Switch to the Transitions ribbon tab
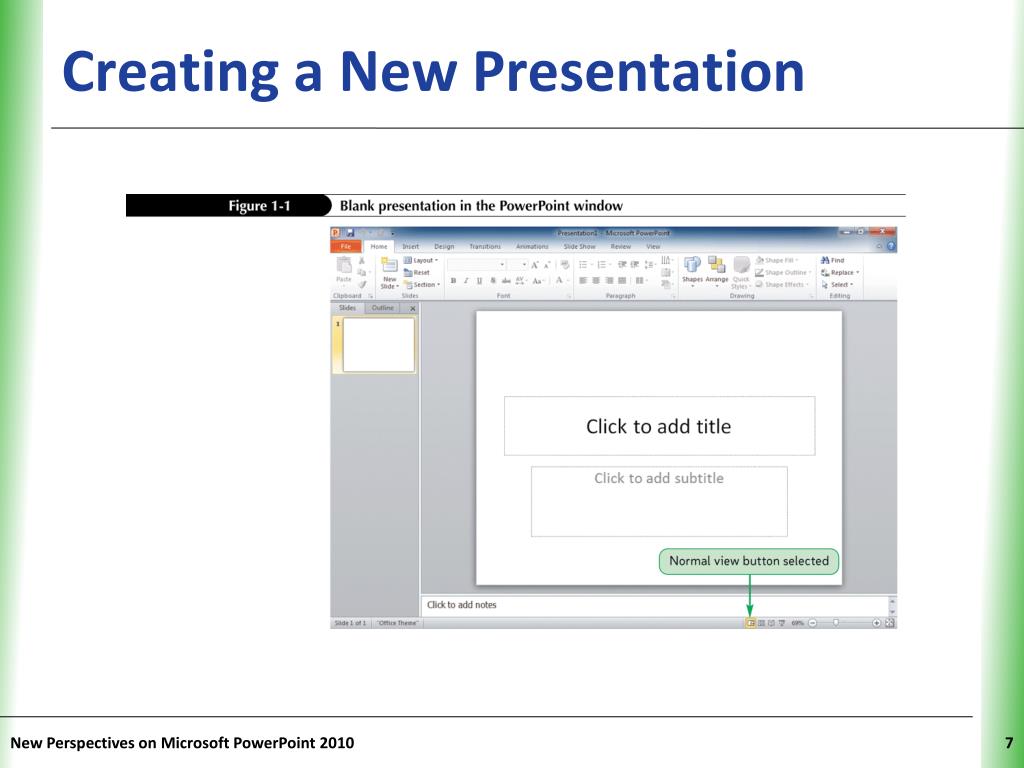 [485, 246]
